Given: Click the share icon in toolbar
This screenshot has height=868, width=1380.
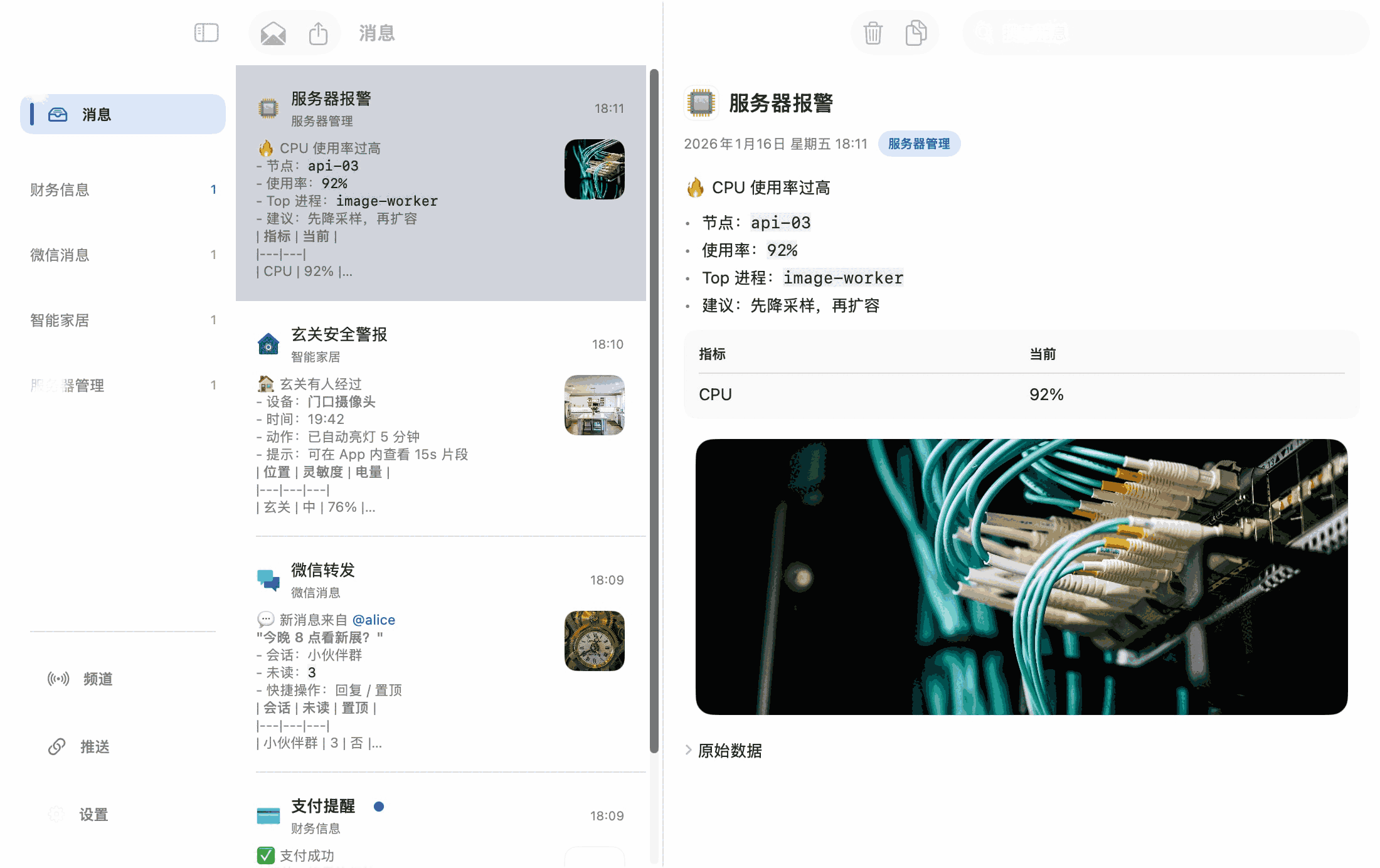Looking at the screenshot, I should pos(318,33).
